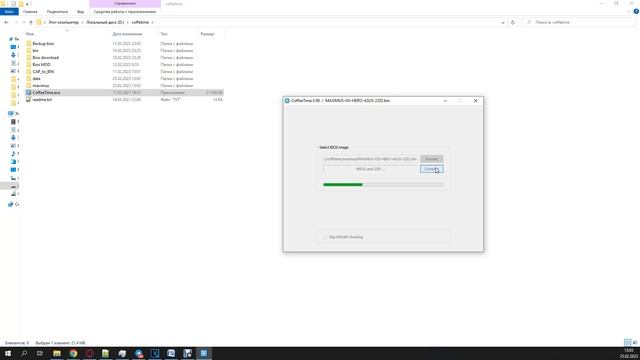The image size is (640, 360).
Task: Click the CoffeeTime.exe application file icon
Action: pyautogui.click(x=29, y=93)
